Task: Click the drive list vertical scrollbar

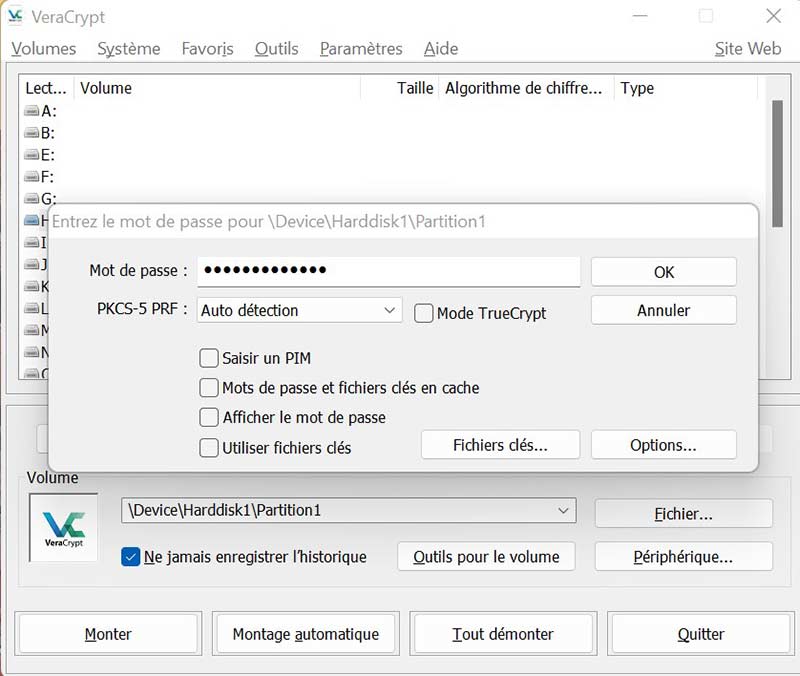Action: click(776, 150)
